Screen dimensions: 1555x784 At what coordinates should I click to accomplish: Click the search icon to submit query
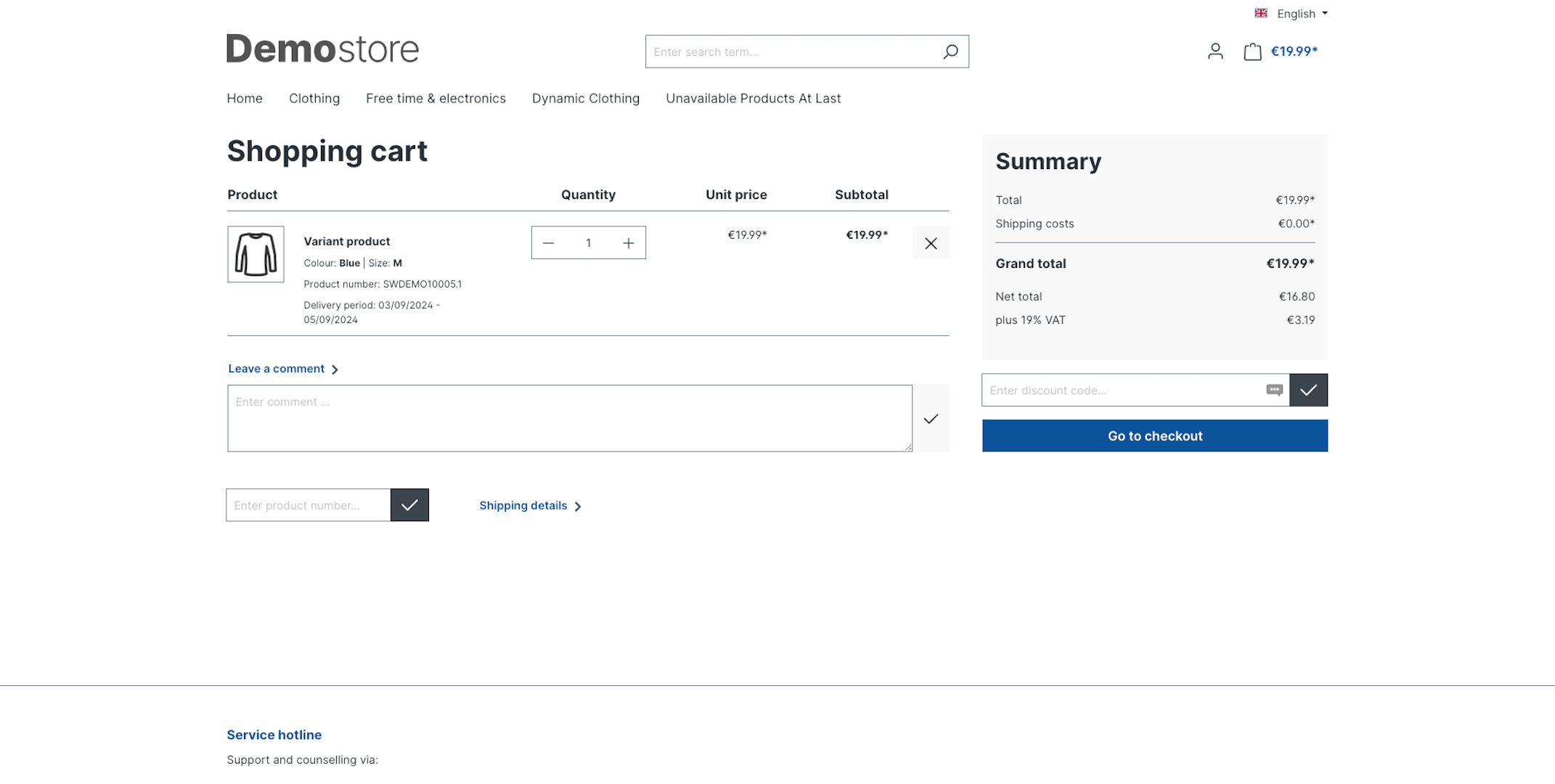coord(950,51)
